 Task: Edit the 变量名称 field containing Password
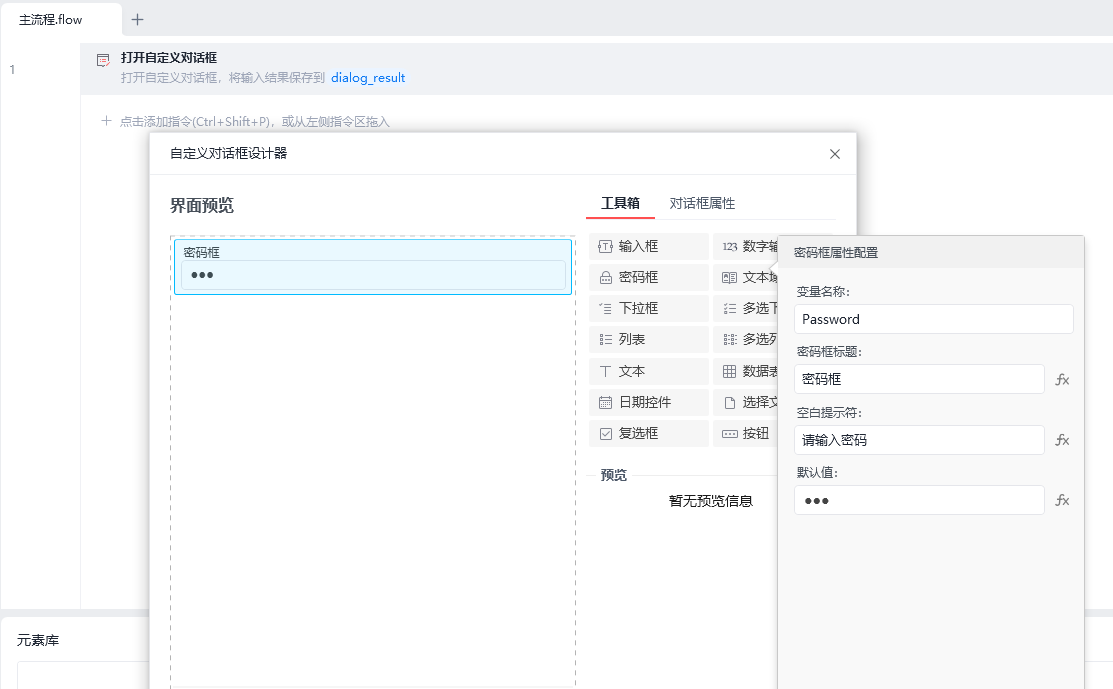(933, 319)
